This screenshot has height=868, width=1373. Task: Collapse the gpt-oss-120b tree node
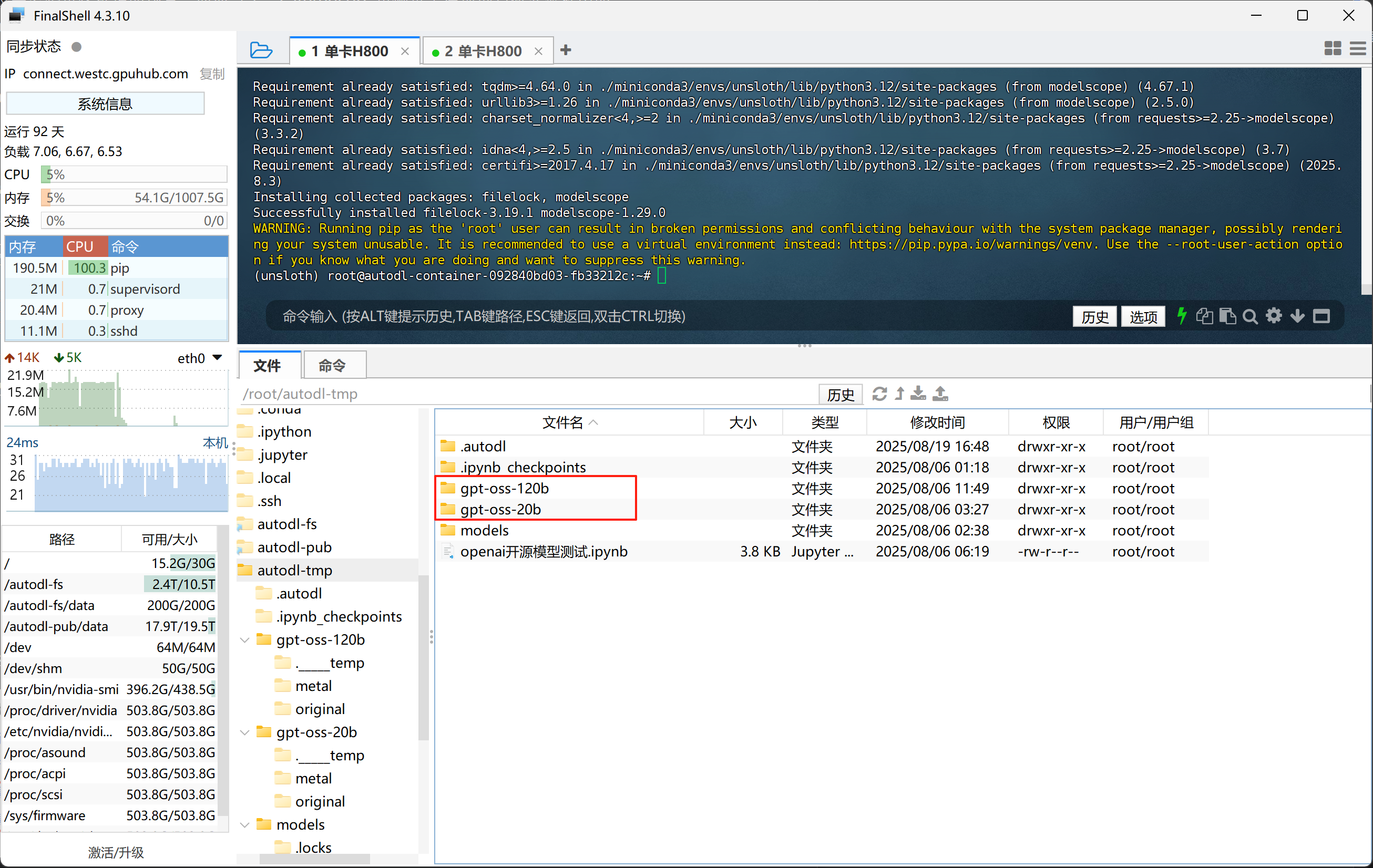[x=245, y=640]
